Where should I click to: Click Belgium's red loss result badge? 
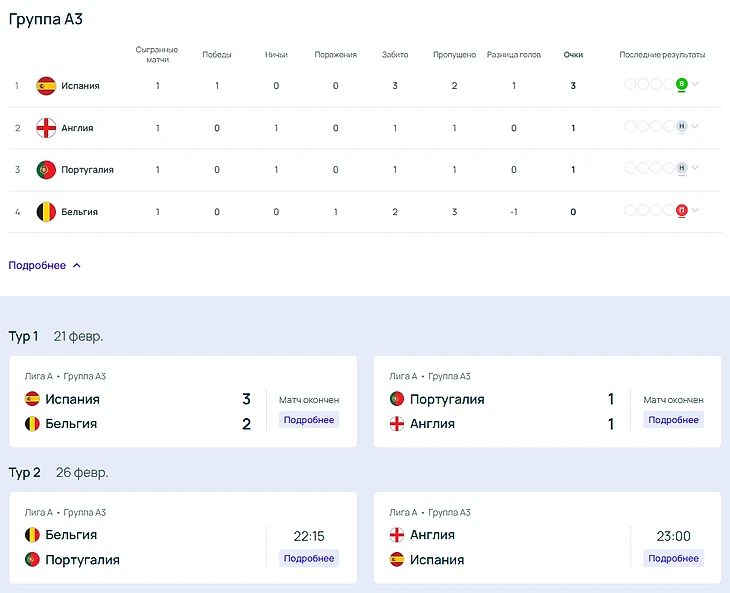681,211
